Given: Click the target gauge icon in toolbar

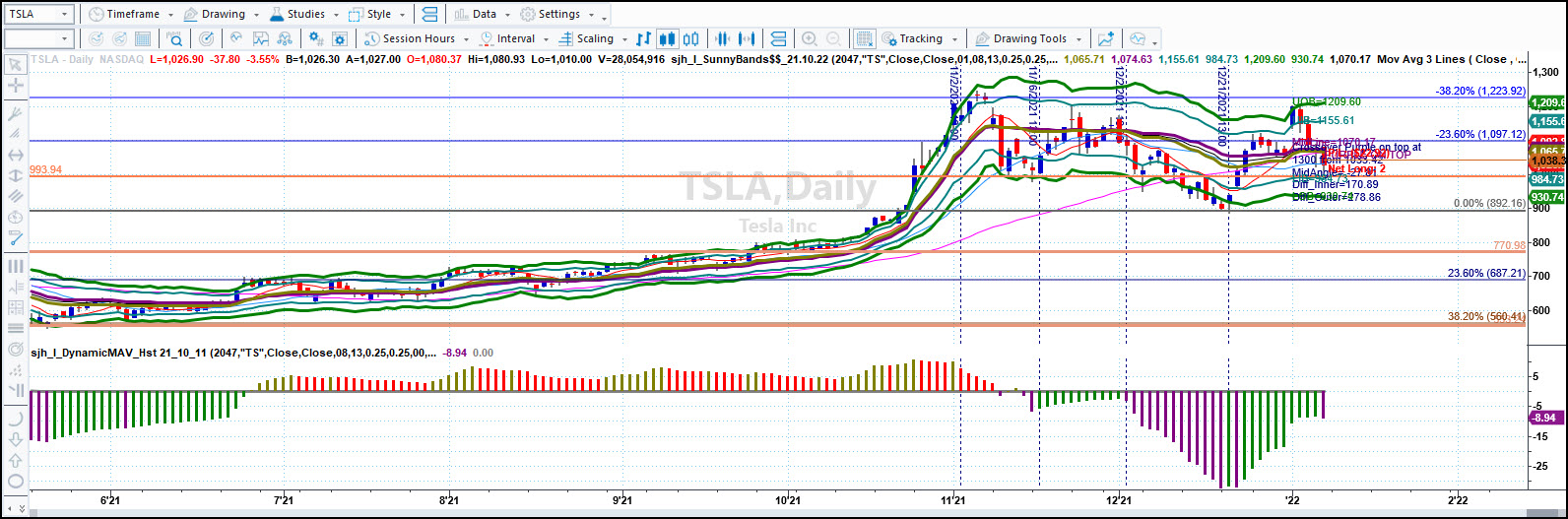Looking at the screenshot, I should pyautogui.click(x=207, y=38).
